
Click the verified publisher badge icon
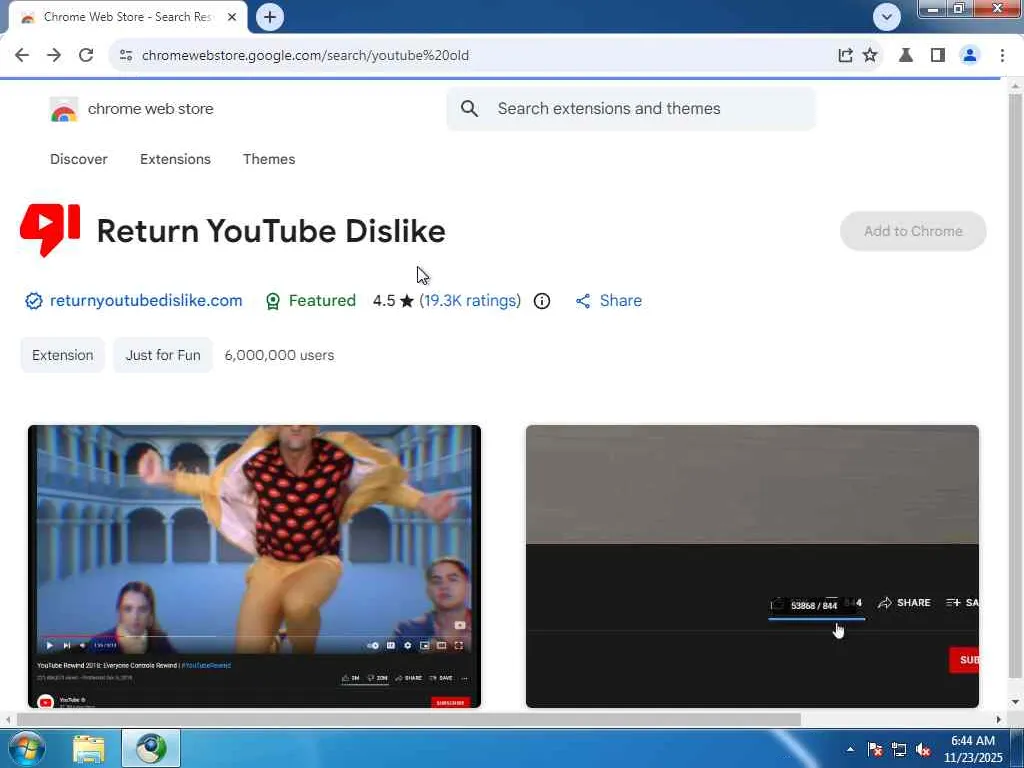point(33,300)
